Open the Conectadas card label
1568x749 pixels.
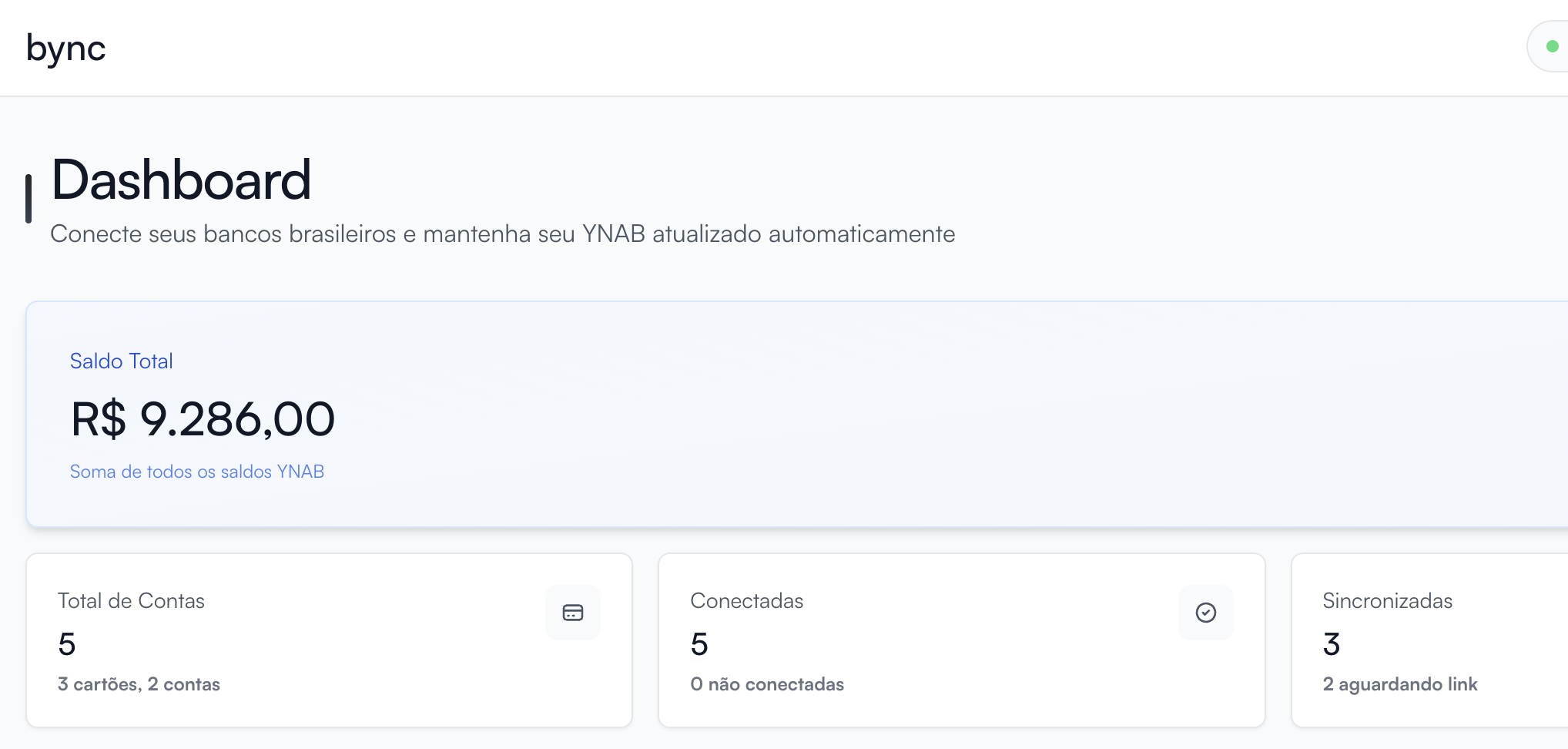[x=746, y=601]
